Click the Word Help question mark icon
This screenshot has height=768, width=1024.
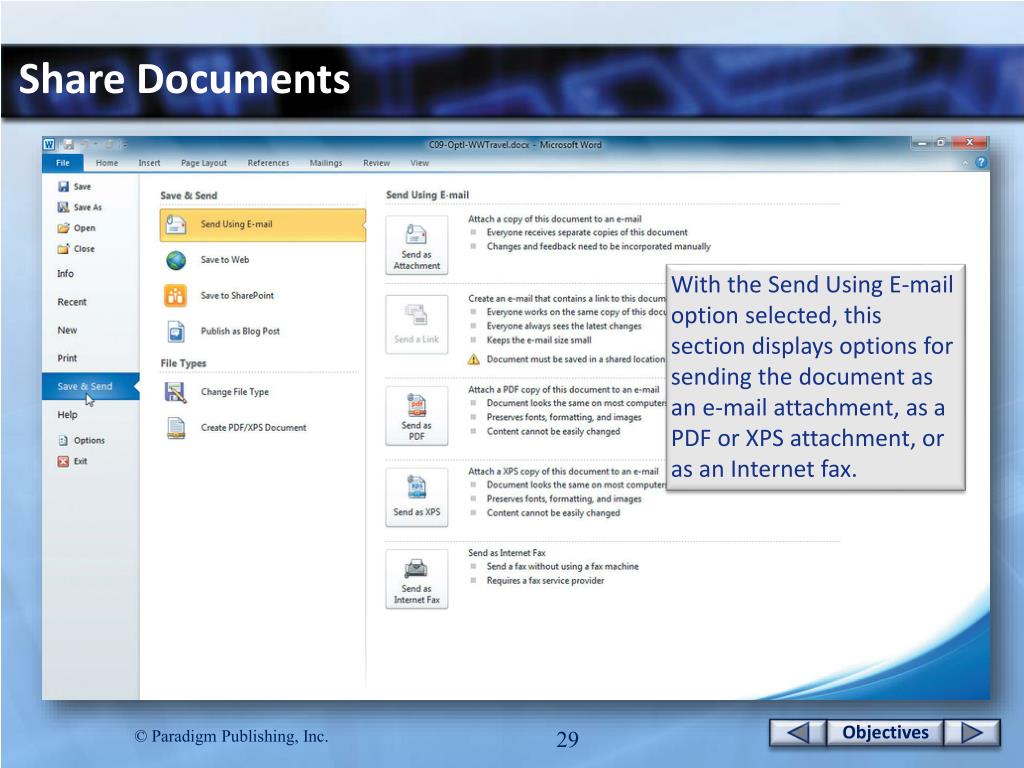[x=980, y=163]
